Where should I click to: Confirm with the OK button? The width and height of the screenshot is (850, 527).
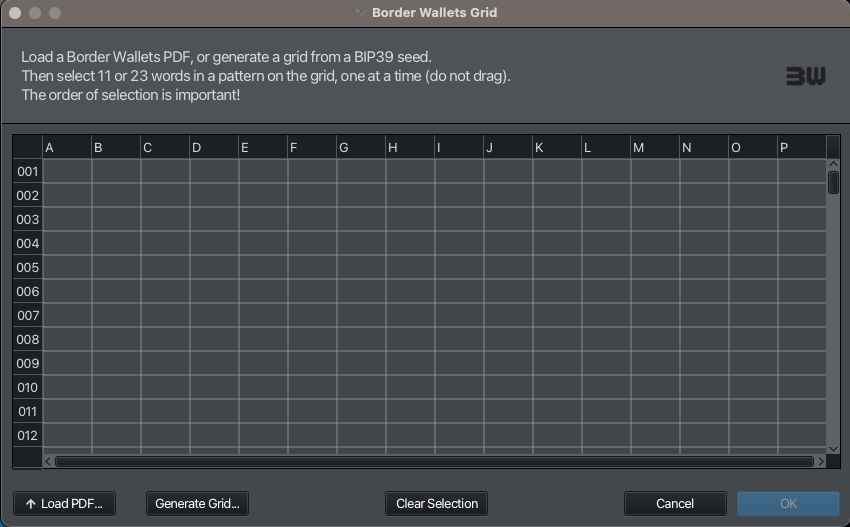click(x=788, y=504)
